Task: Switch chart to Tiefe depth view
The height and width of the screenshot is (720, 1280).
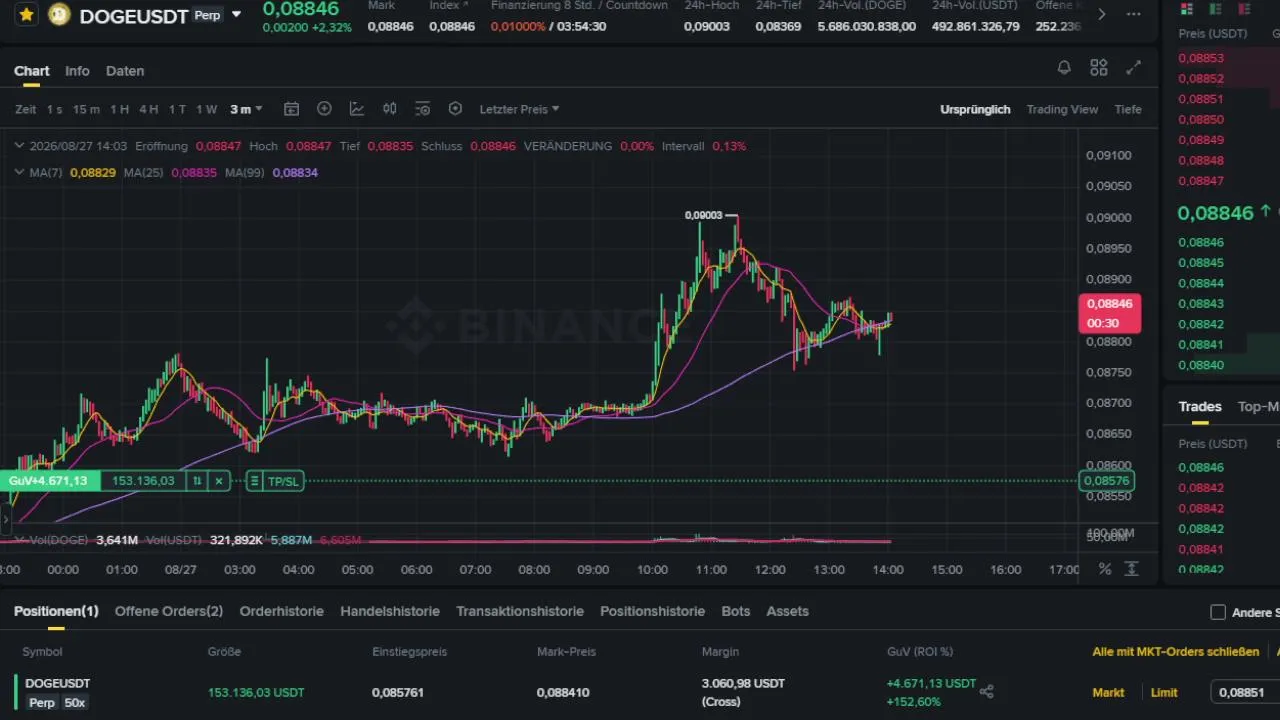Action: click(x=1128, y=109)
